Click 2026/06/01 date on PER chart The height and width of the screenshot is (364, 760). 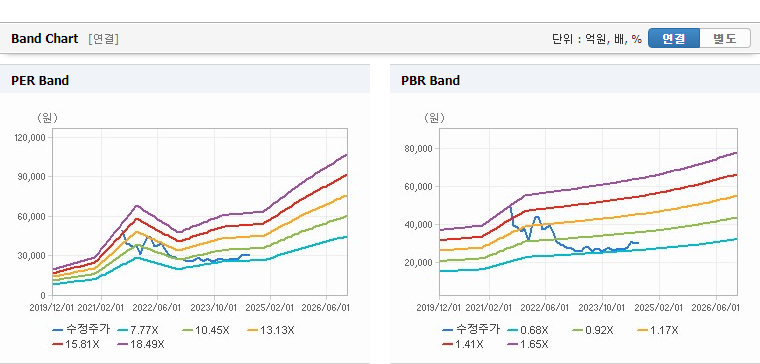tap(326, 308)
